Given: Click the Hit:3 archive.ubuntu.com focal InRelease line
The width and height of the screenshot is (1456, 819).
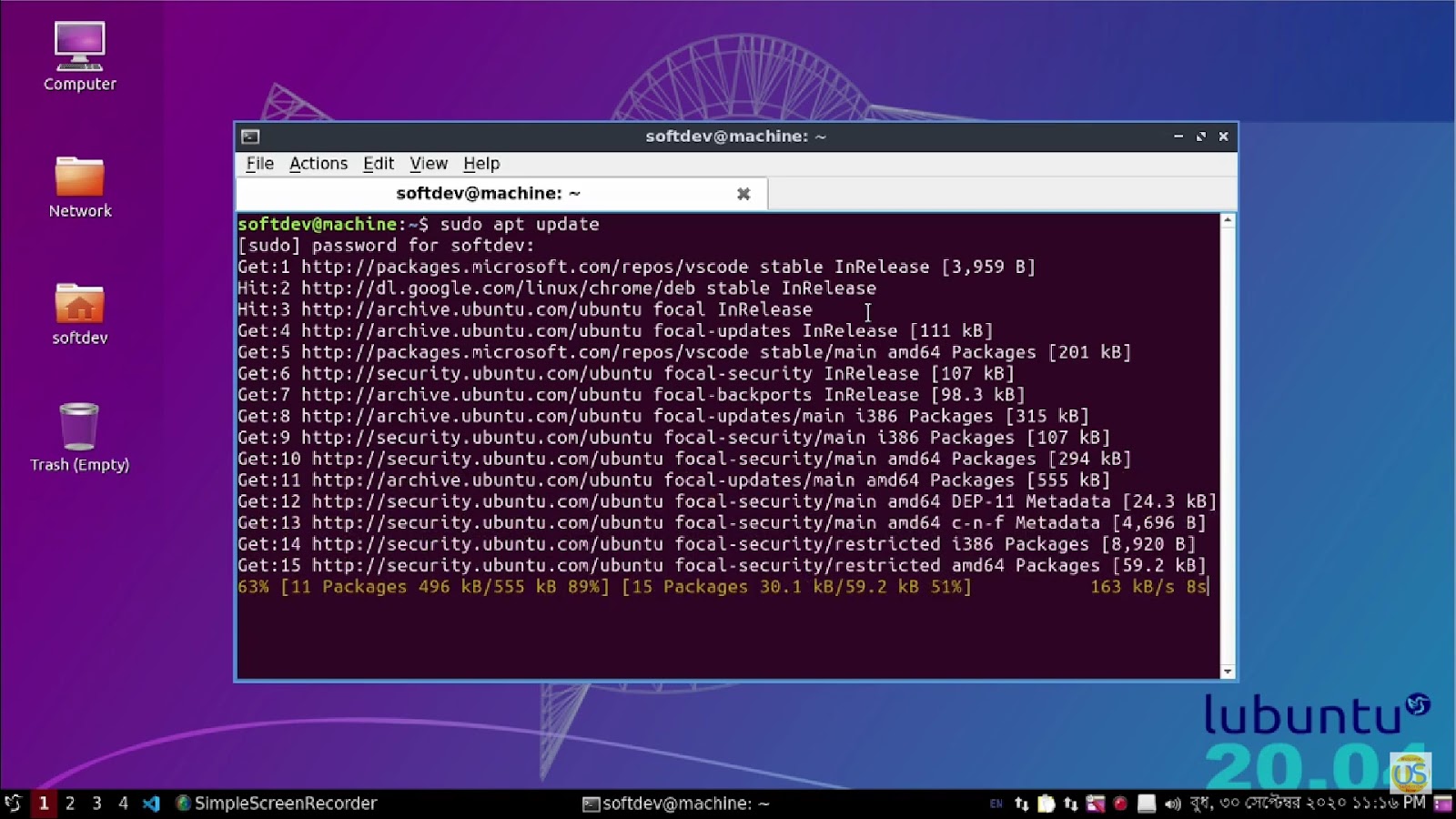Looking at the screenshot, I should click(x=525, y=309).
